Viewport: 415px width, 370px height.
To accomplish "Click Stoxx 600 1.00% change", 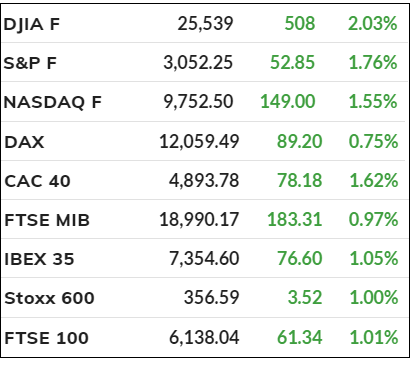I will click(x=374, y=297).
